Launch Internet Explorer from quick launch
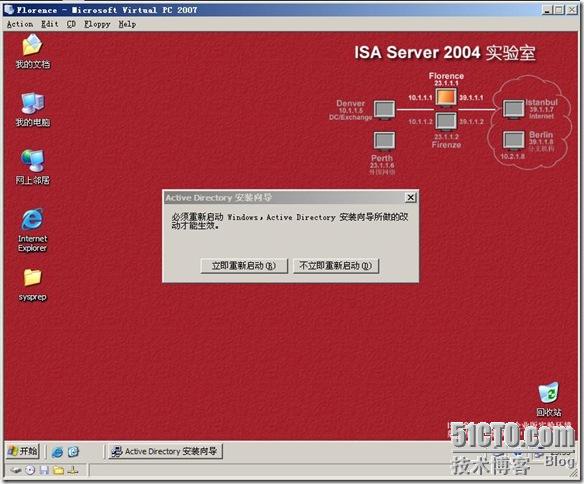This screenshot has width=584, height=484. 57,452
